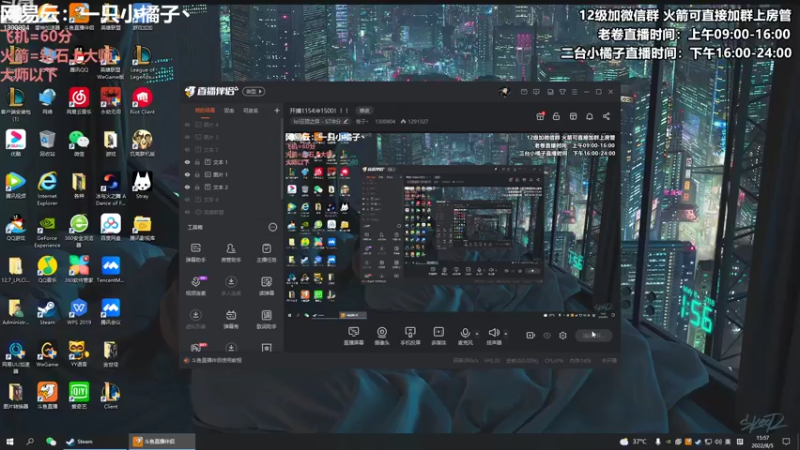Click the streamer avatar in the title bar
This screenshot has height=450, width=800.
pos(505,92)
